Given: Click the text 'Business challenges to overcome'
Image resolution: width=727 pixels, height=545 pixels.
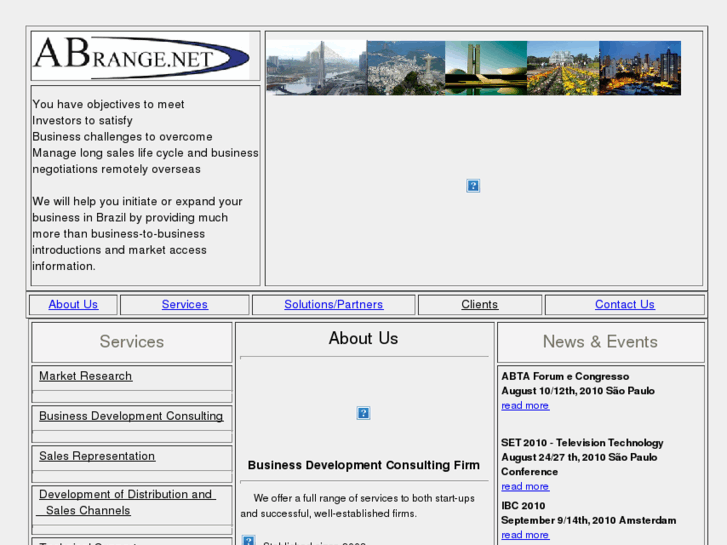Looking at the screenshot, I should (x=122, y=137).
